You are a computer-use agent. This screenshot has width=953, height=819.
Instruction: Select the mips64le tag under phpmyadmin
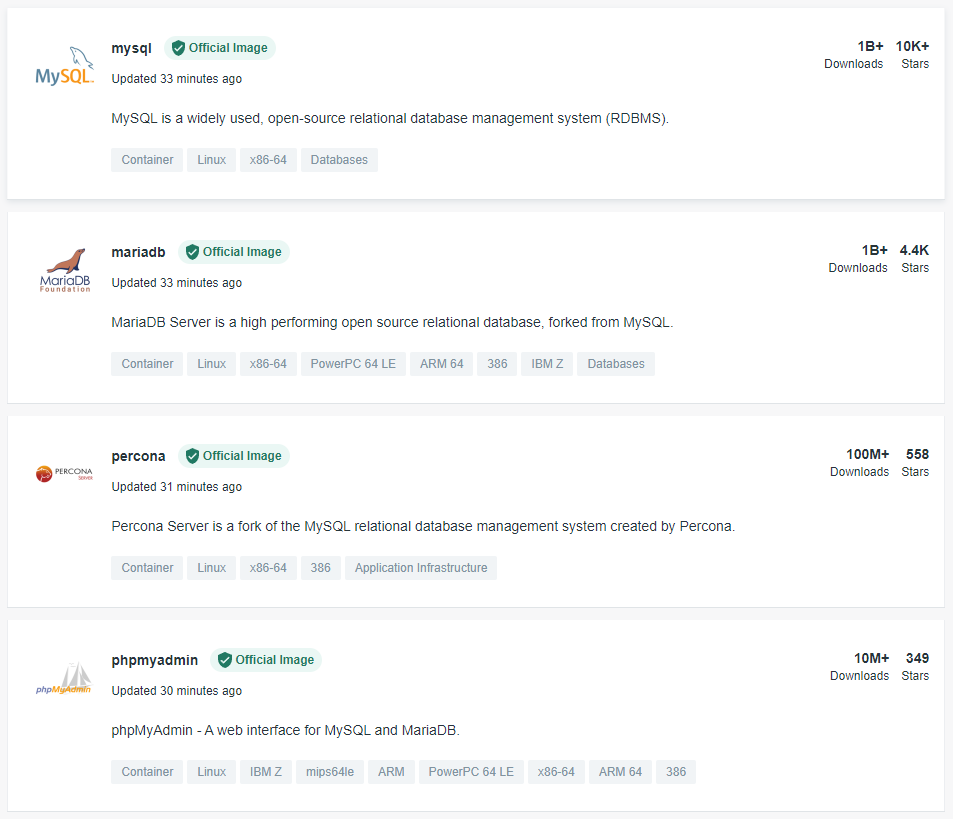[329, 772]
